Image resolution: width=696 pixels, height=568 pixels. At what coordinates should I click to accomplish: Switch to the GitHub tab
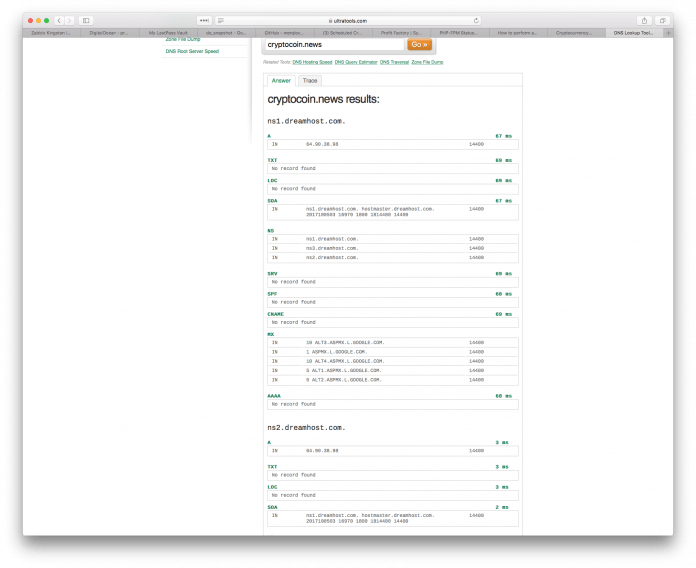(285, 33)
